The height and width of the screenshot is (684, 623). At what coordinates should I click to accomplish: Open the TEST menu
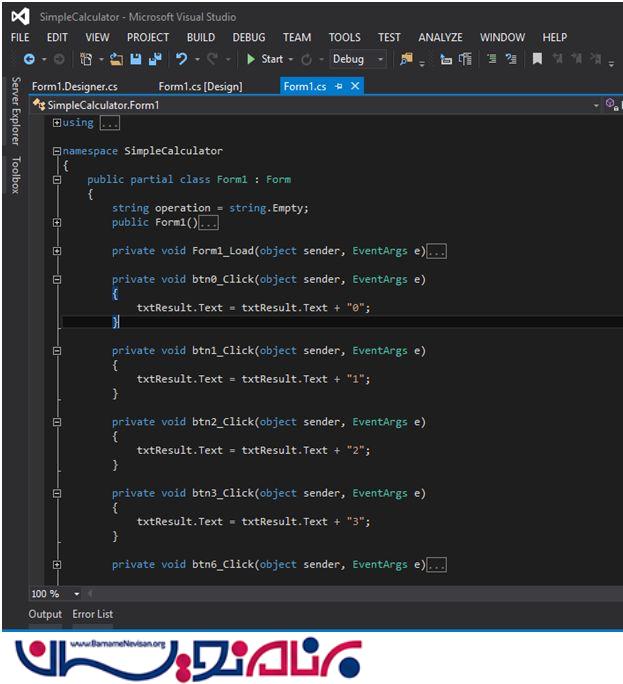coord(389,38)
